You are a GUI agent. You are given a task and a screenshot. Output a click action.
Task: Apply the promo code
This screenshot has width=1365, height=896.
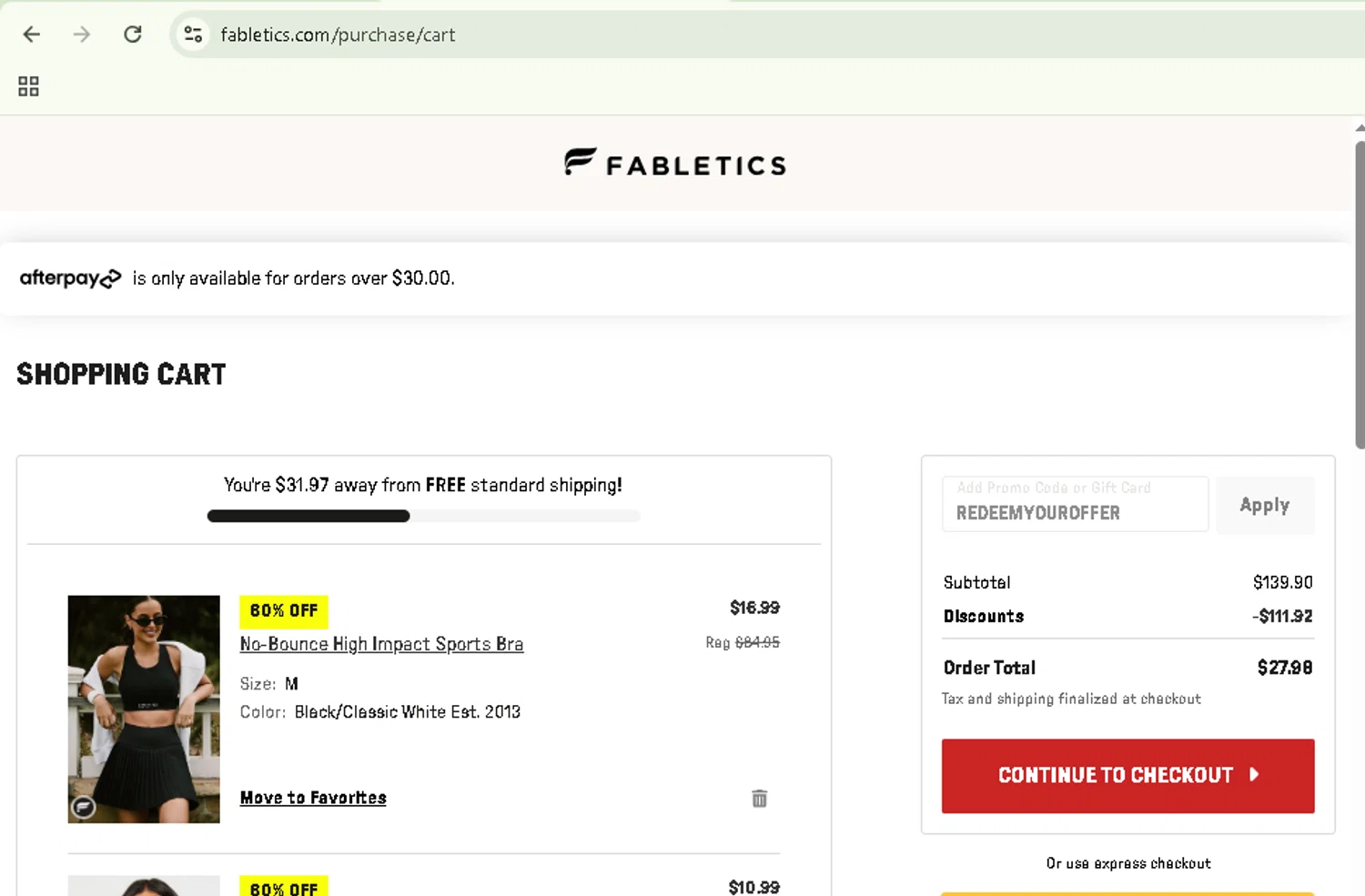(1265, 505)
